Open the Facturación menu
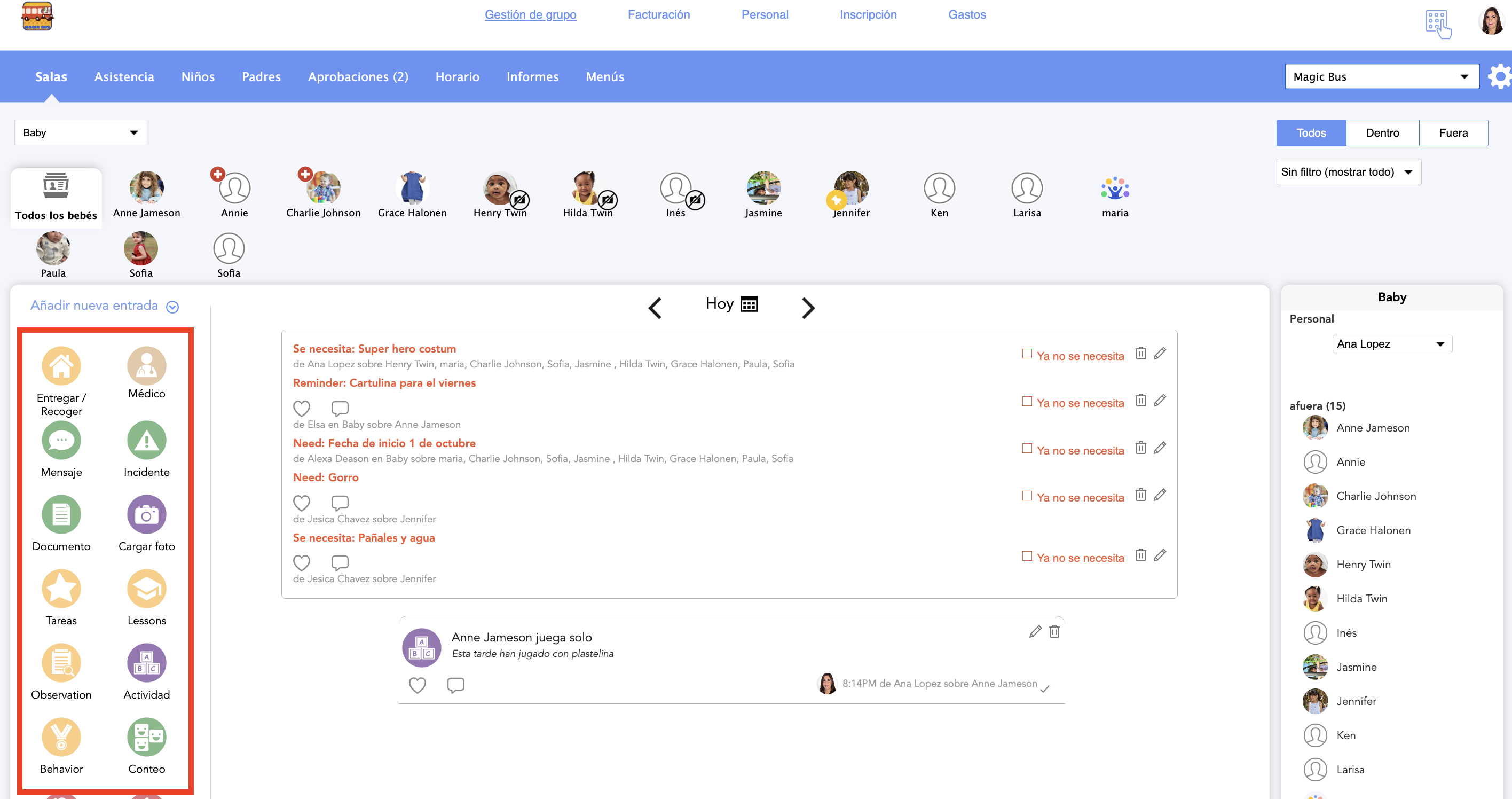The width and height of the screenshot is (1512, 799). tap(659, 14)
